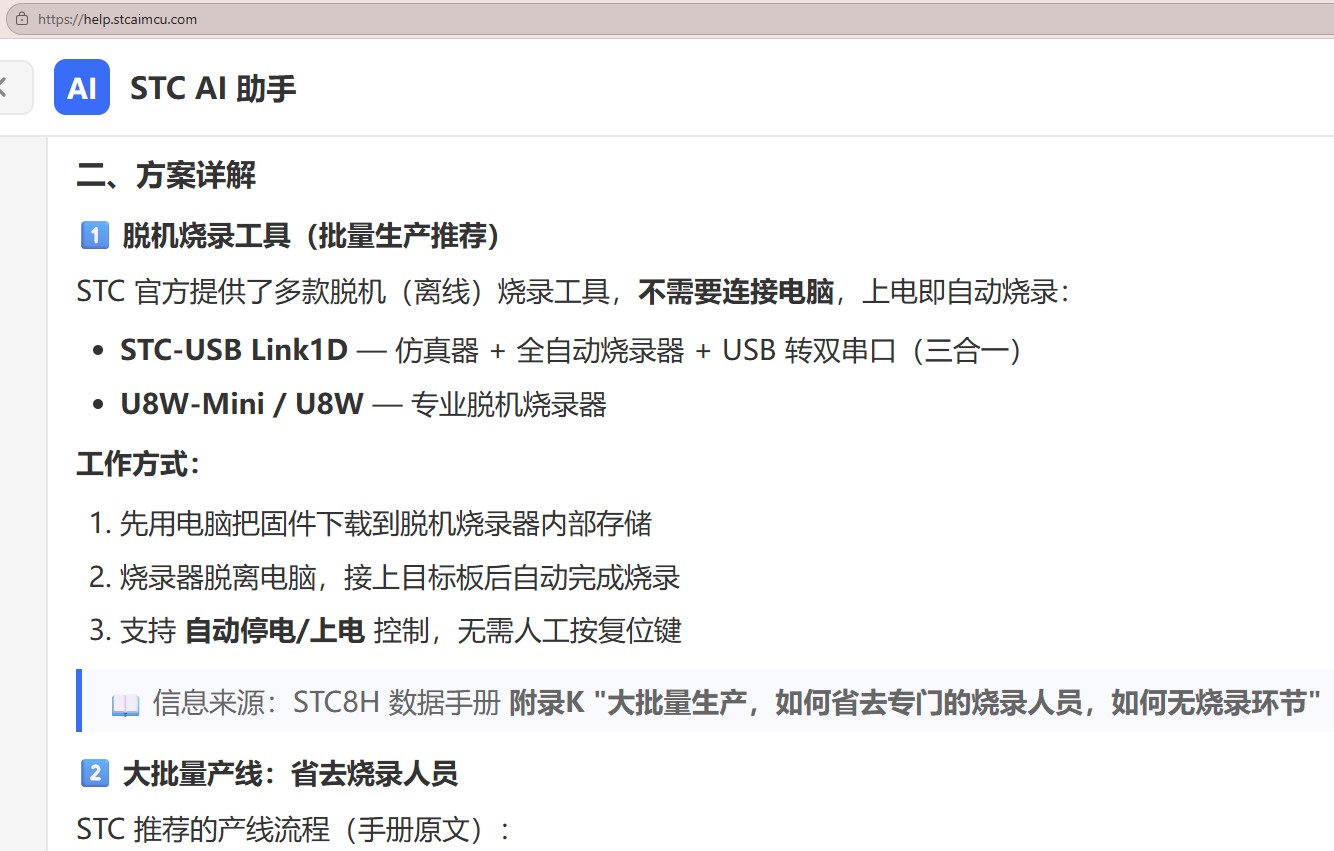Click the back button left of AI logo
The image size is (1334, 851).
click(x=12, y=87)
